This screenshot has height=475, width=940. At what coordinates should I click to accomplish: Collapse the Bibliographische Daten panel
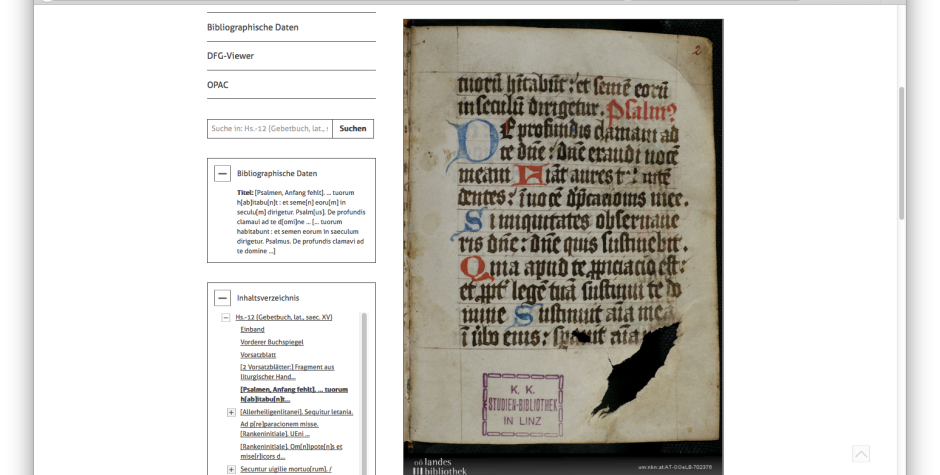(222, 173)
